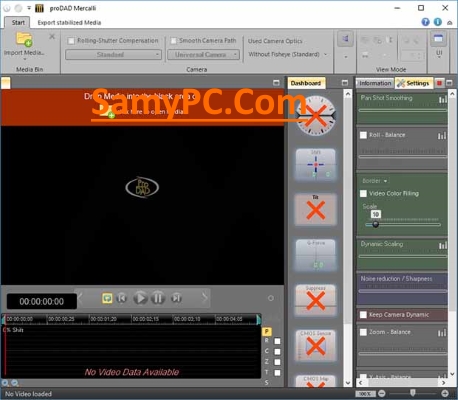Toggle the Z track checkbox
This screenshot has height=400, width=458.
click(277, 362)
